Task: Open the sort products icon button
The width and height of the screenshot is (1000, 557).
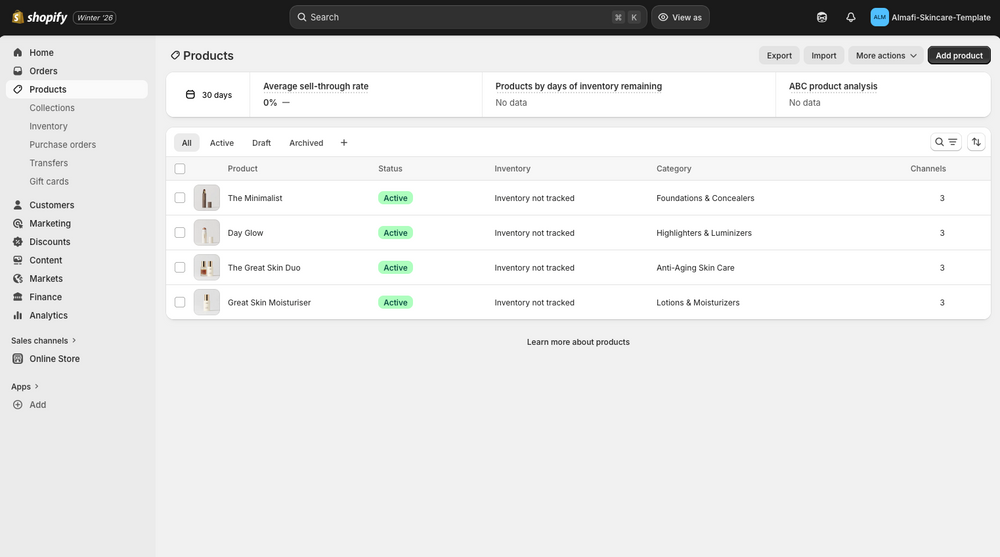Action: (976, 142)
